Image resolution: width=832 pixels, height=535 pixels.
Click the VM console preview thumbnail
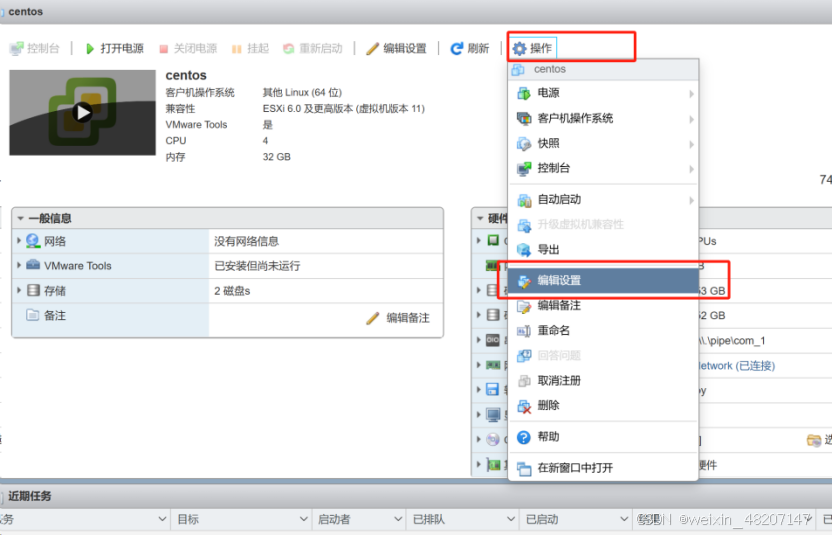click(83, 113)
